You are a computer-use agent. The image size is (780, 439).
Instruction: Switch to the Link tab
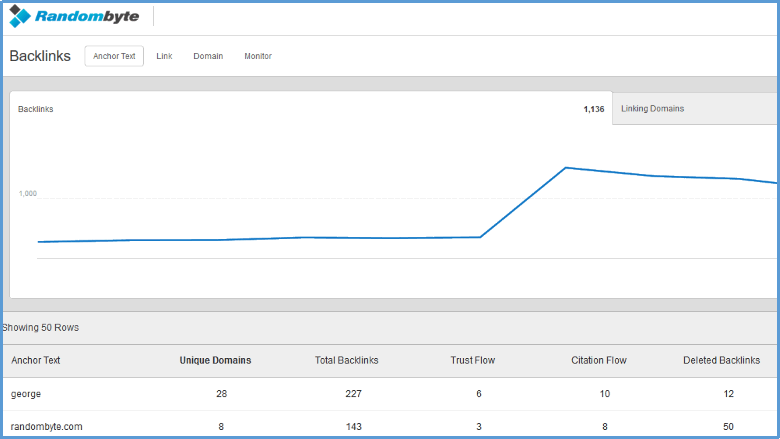click(x=164, y=56)
